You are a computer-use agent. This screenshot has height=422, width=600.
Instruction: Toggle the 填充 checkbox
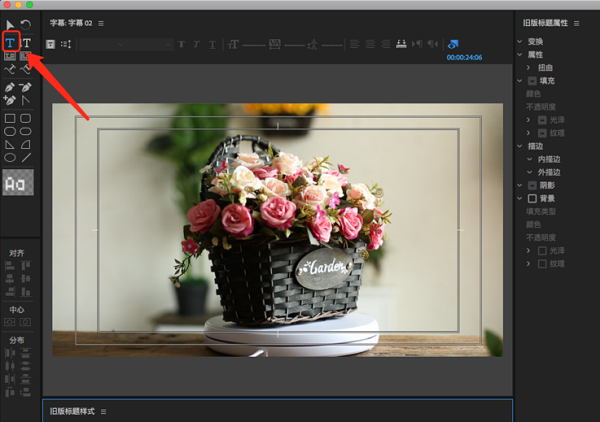click(532, 80)
